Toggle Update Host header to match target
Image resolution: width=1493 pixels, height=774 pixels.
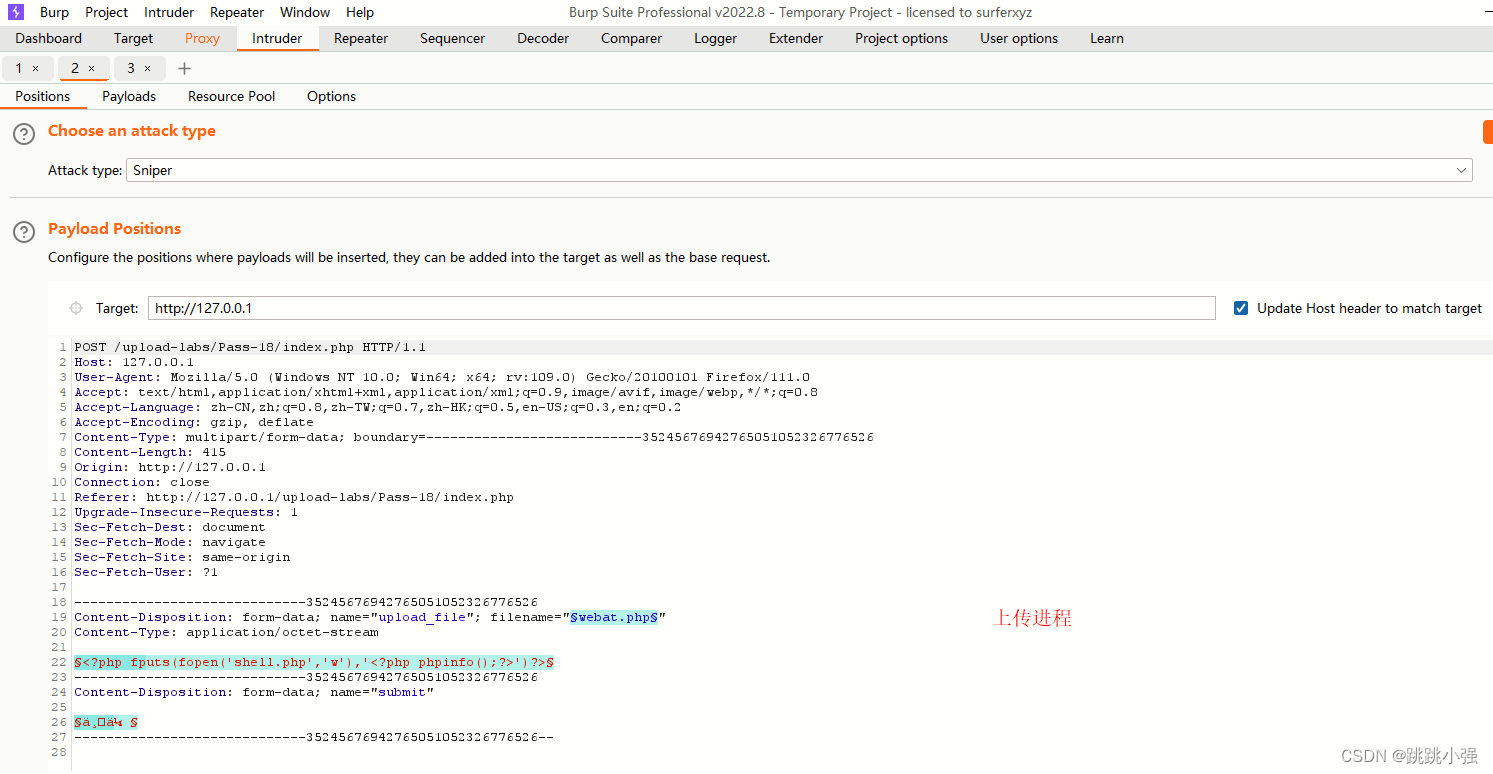1241,308
